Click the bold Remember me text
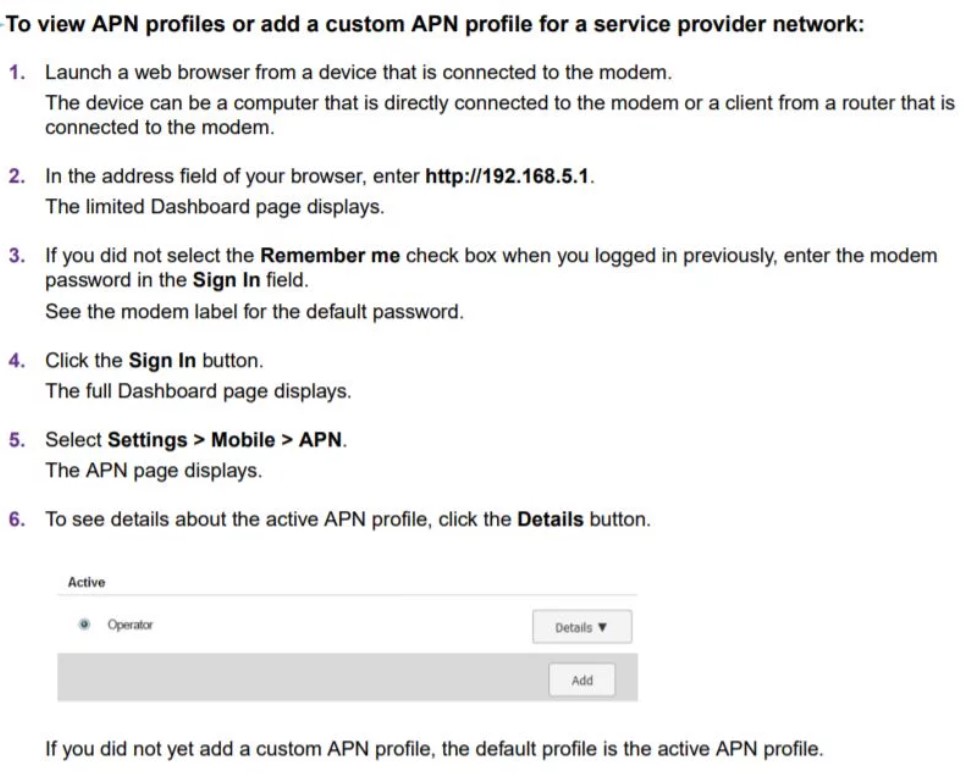This screenshot has width=964, height=782. click(x=330, y=256)
